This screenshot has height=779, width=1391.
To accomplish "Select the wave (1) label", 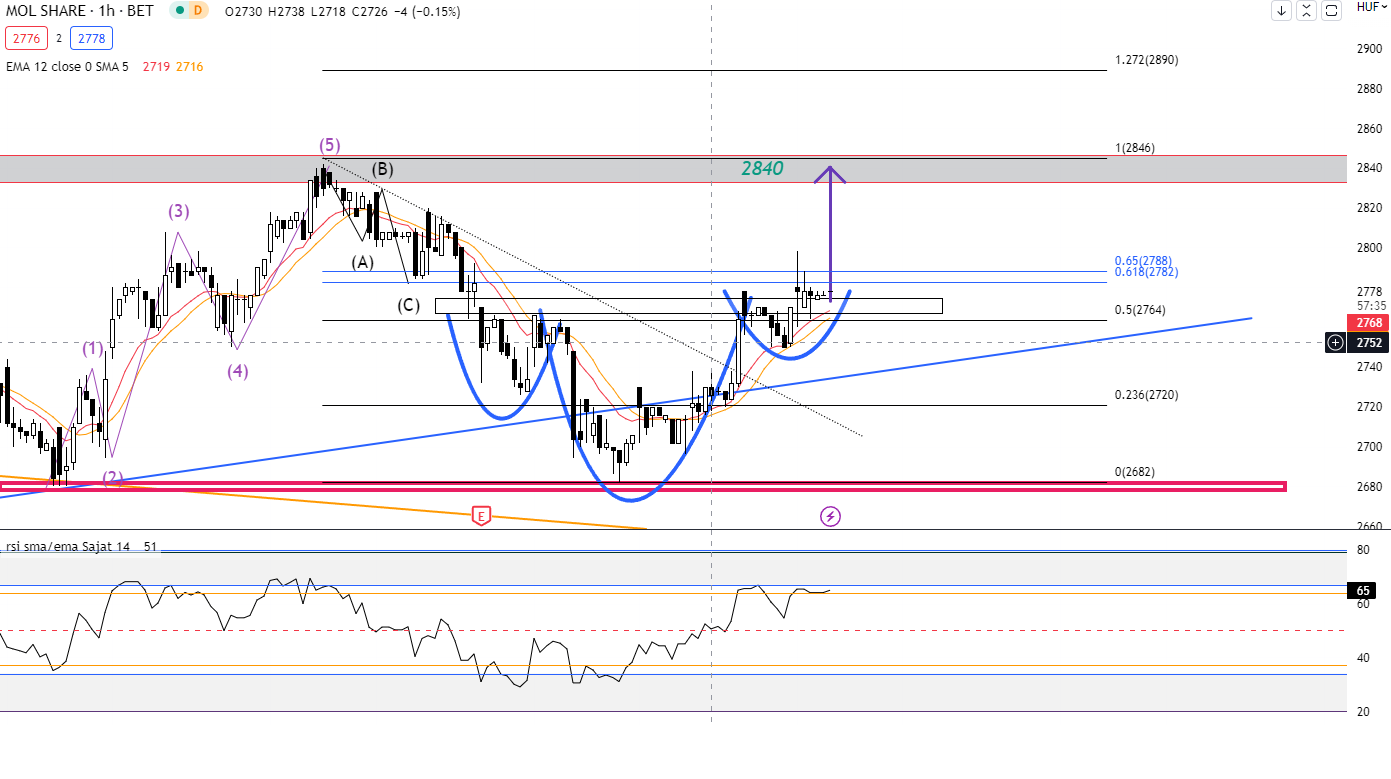I will pyautogui.click(x=93, y=349).
